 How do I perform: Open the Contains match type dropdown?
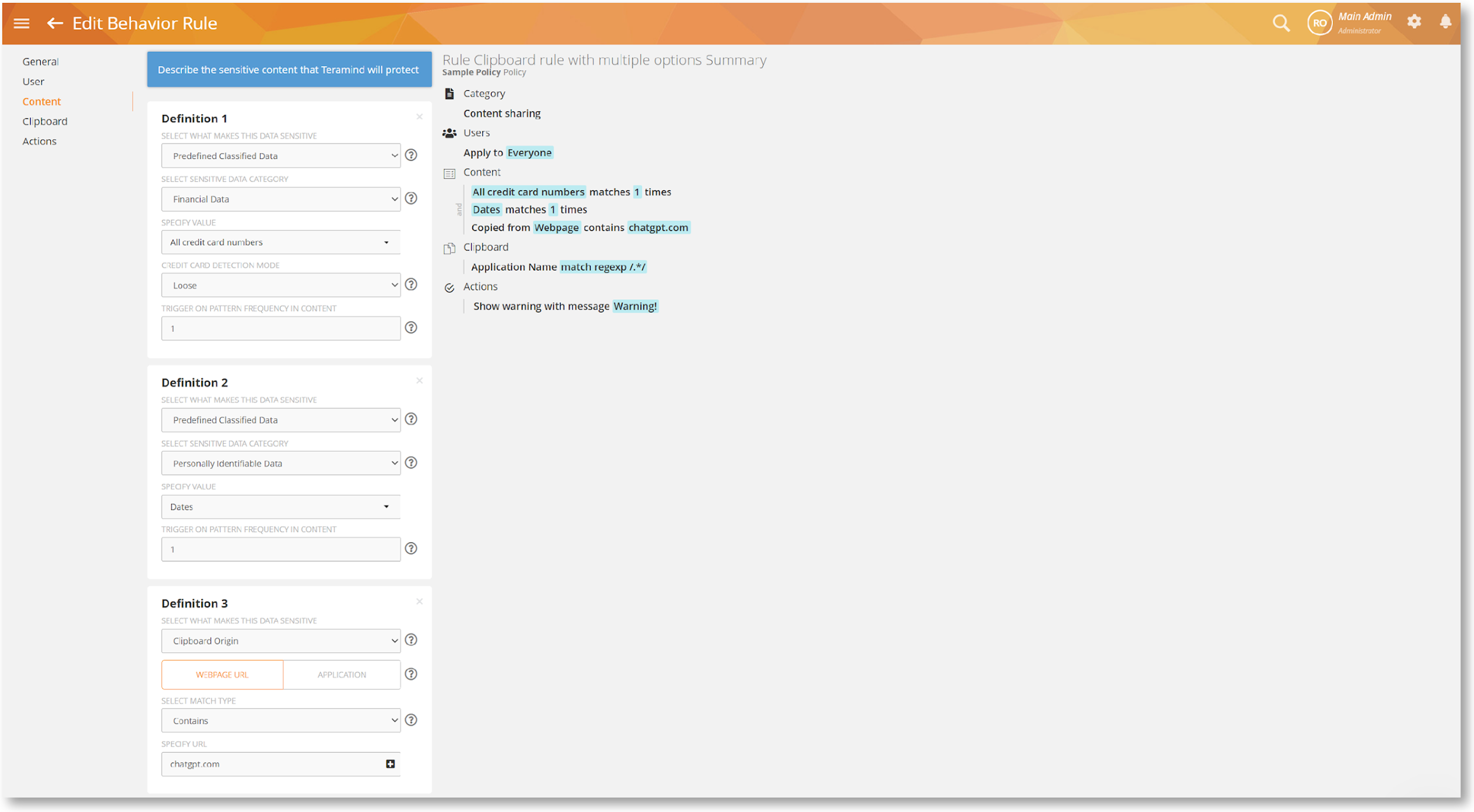coord(281,721)
